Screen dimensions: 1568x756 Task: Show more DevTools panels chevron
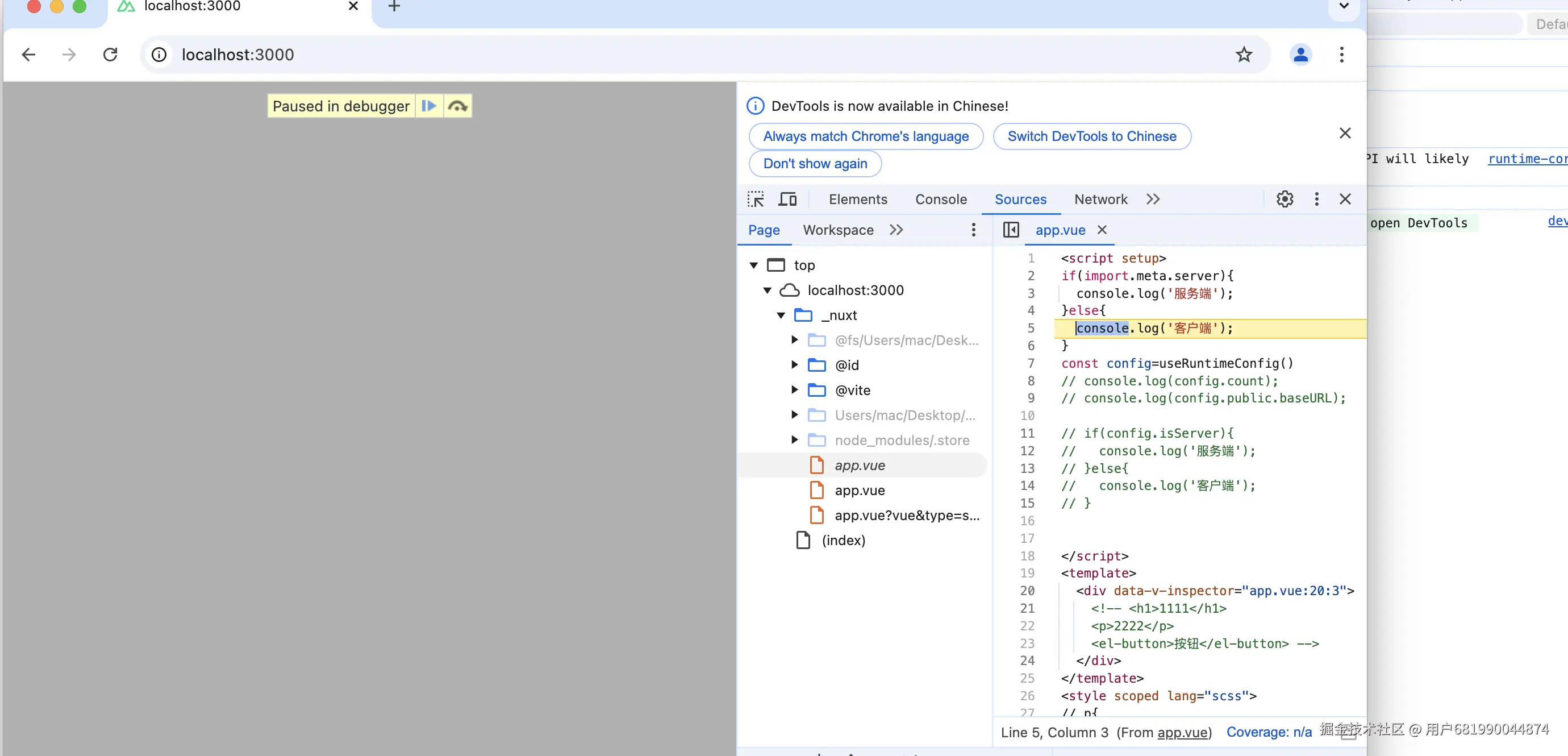click(1153, 199)
